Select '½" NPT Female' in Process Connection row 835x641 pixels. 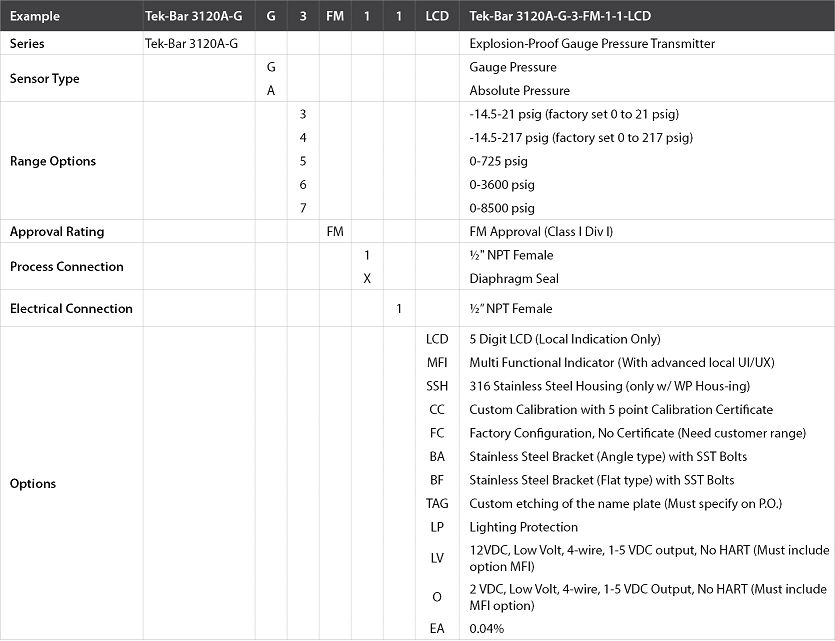click(x=511, y=255)
